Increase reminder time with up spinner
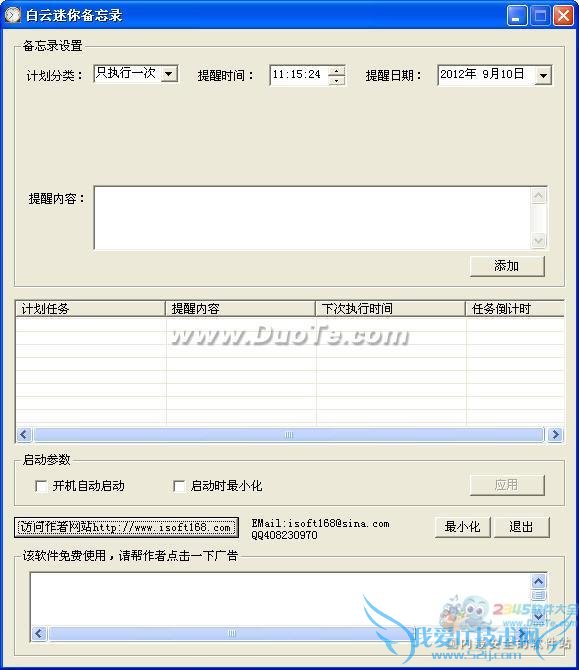Screen dimensions: 579x670 point(337,71)
